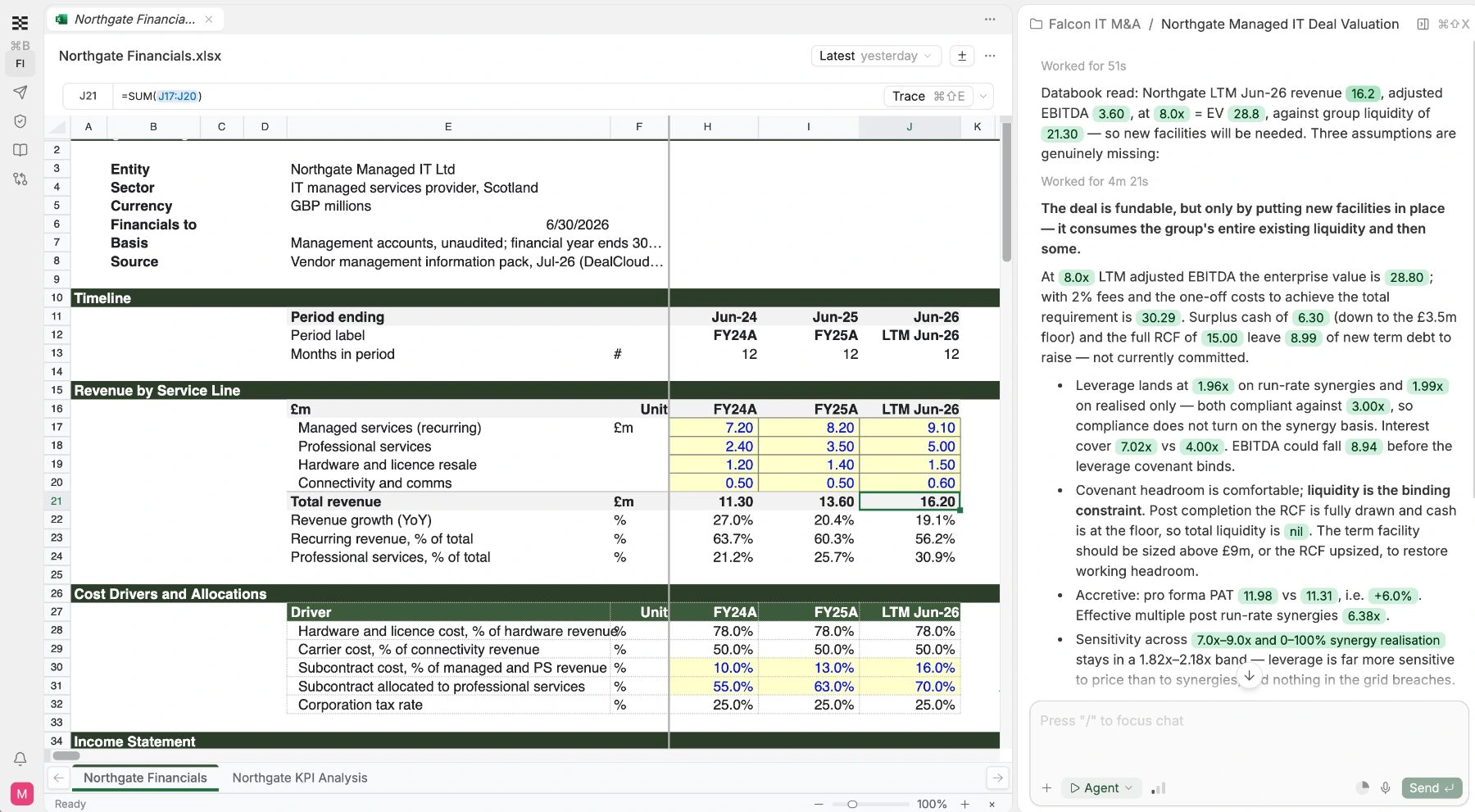Add attachment with plus icon in chat
The width and height of the screenshot is (1475, 812).
1046,787
